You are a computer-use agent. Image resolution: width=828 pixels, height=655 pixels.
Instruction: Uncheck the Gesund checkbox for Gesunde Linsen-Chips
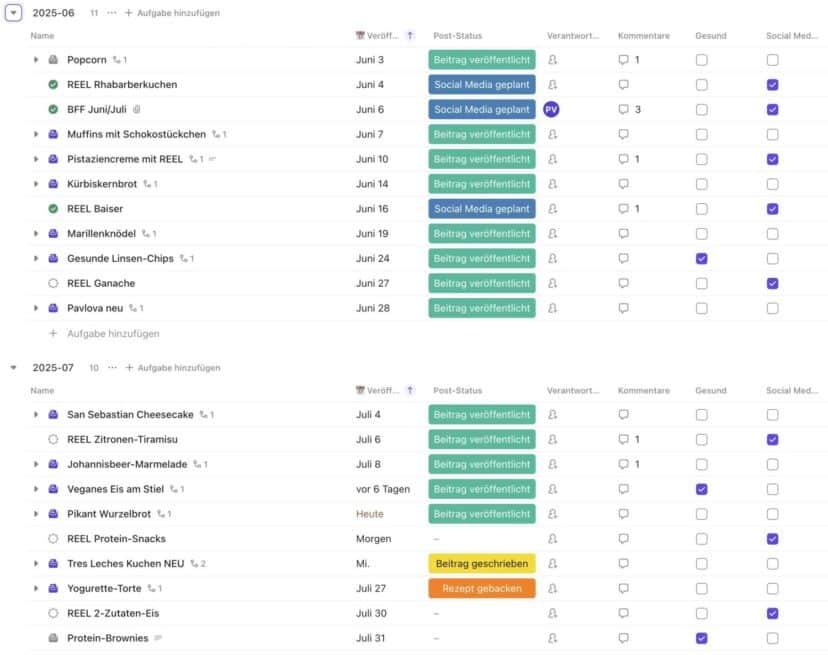click(x=701, y=258)
